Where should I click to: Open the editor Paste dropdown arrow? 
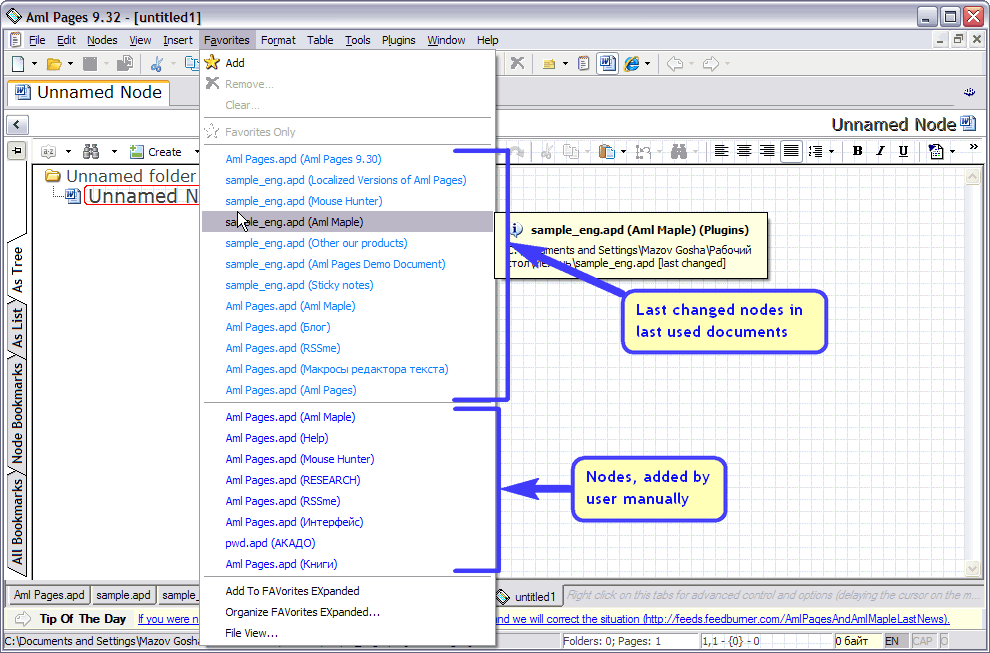[623, 152]
